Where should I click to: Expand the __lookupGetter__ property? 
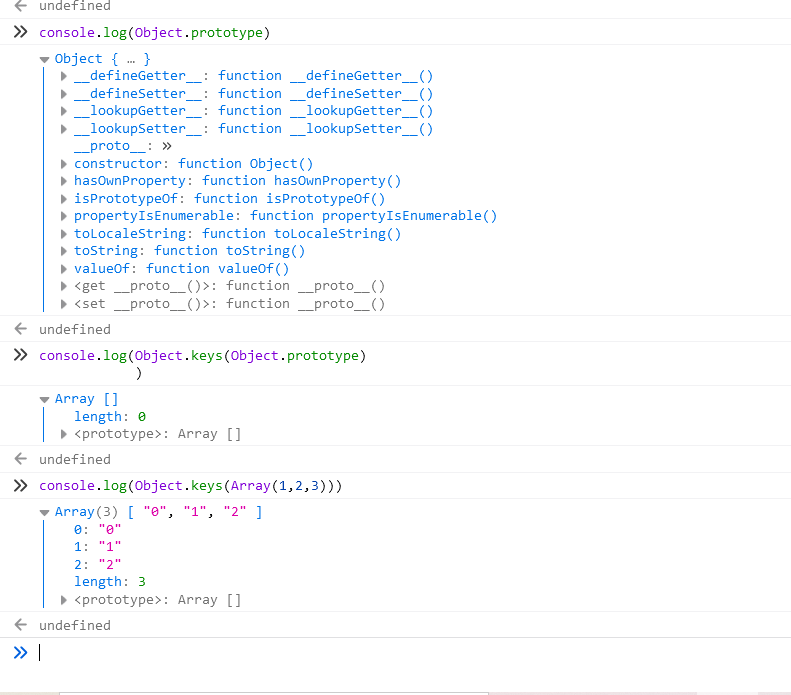[x=64, y=111]
